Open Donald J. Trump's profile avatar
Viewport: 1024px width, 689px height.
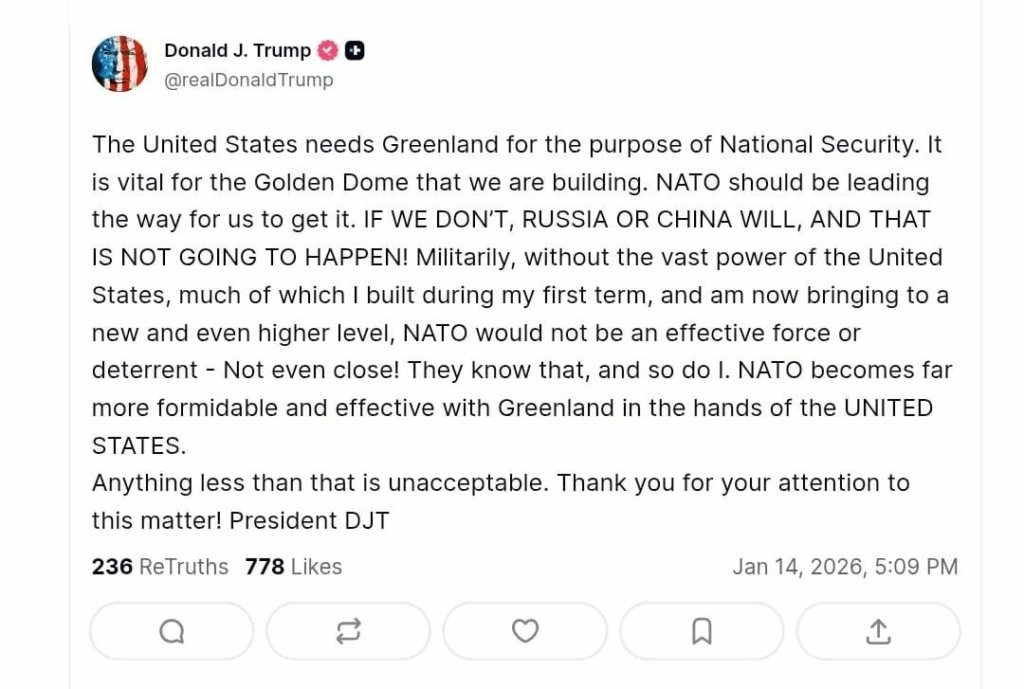point(119,64)
